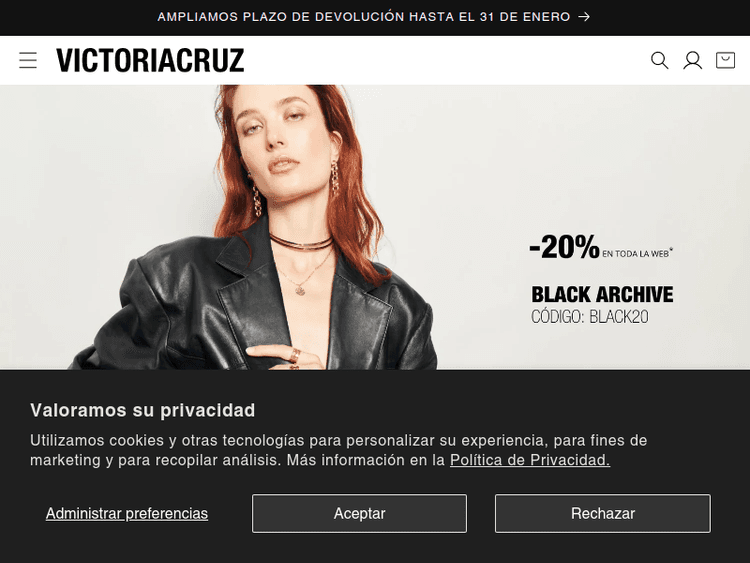
Task: Open the Política de Privacidad link
Action: point(530,460)
